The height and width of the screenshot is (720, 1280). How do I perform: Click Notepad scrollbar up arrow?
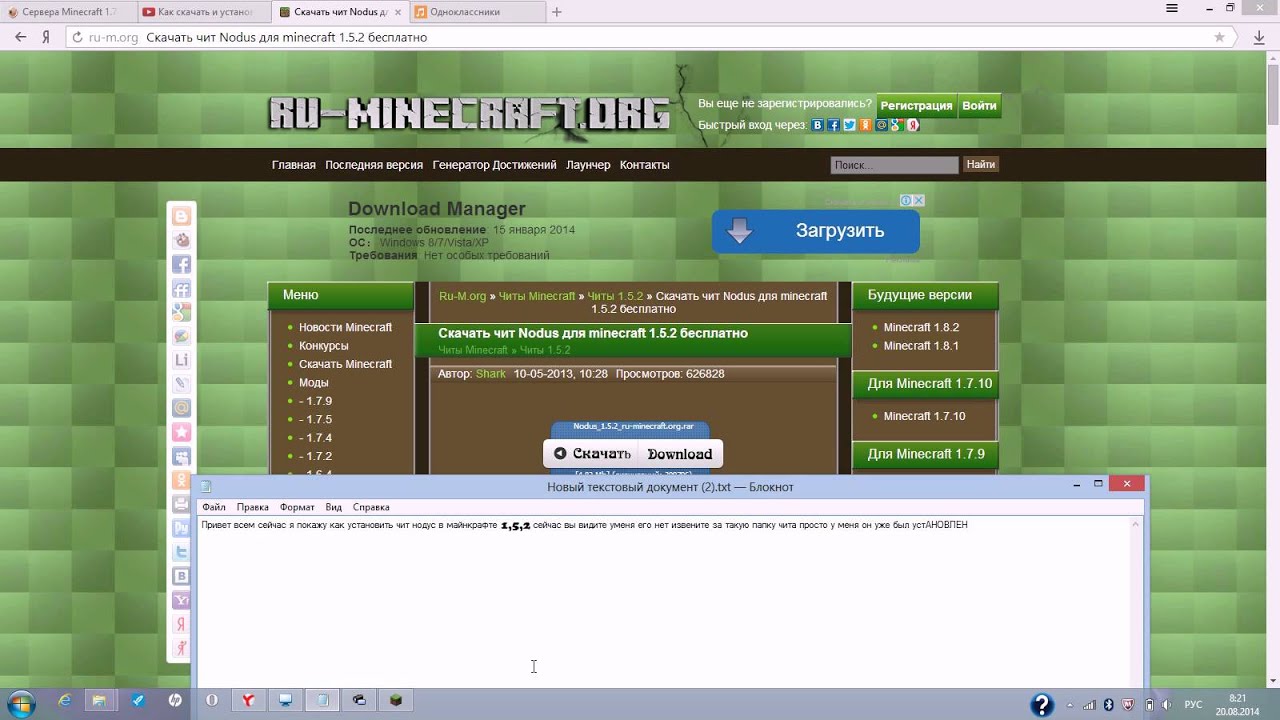[1136, 524]
